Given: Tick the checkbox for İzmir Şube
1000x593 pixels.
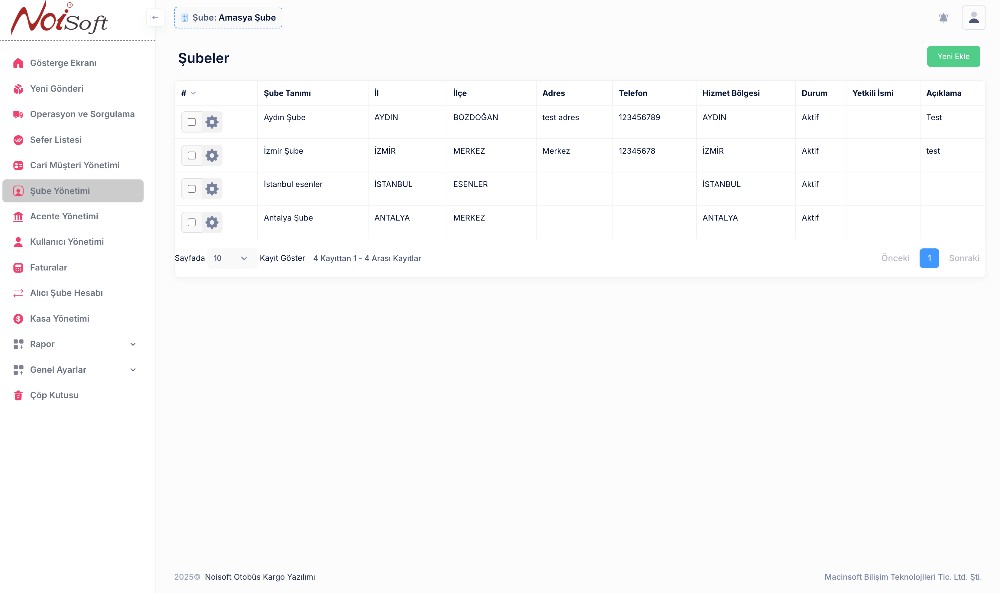Looking at the screenshot, I should (x=192, y=155).
